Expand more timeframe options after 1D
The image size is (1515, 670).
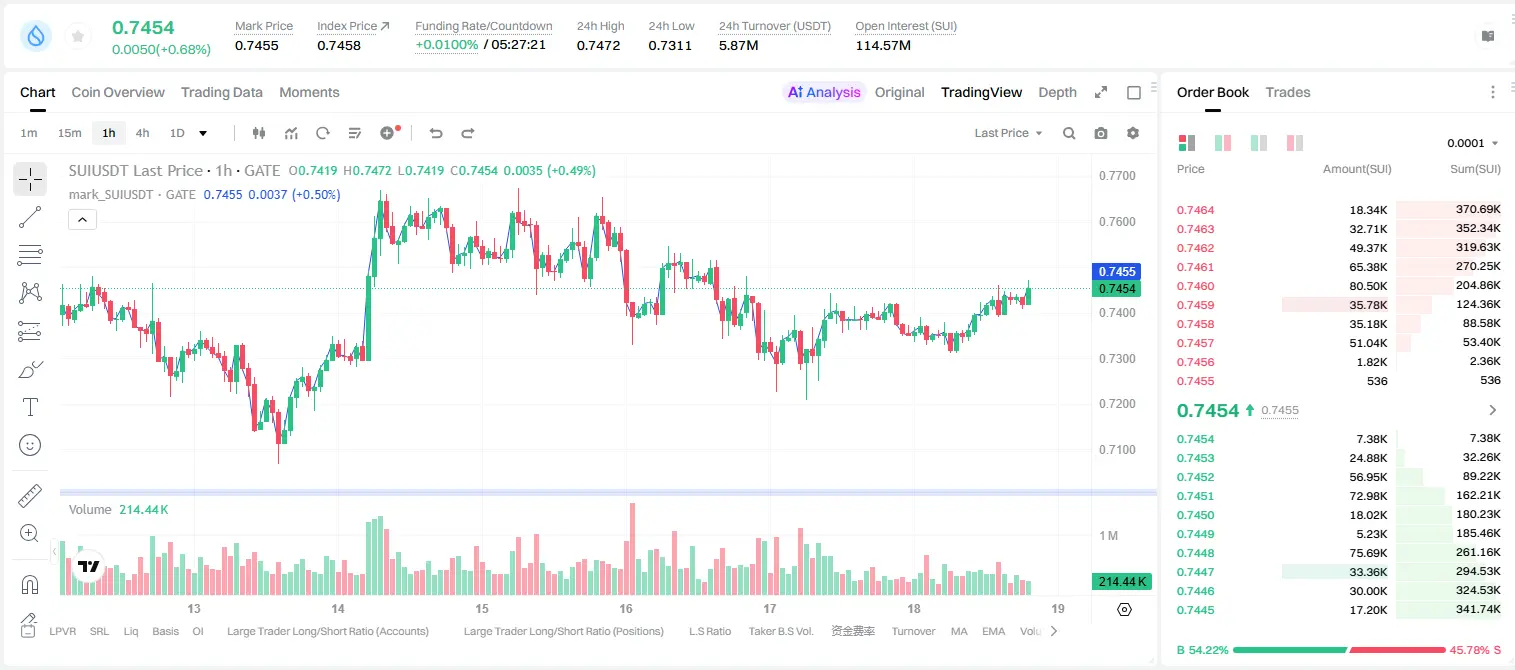[x=203, y=133]
